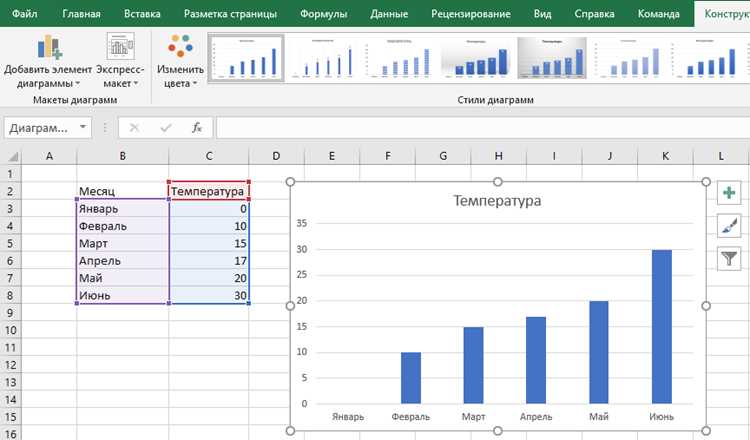This screenshot has height=440, width=750.
Task: Click the formula bar input field
Action: click(482, 128)
